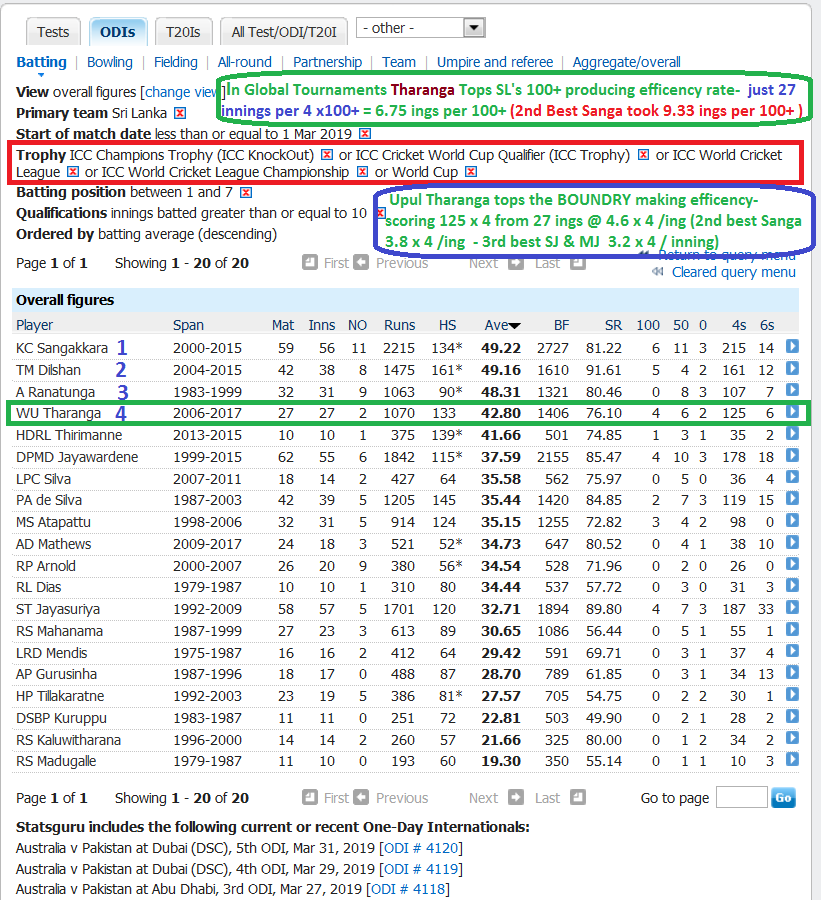Sort the table by the SR column
The width and height of the screenshot is (821, 900).
pos(613,325)
